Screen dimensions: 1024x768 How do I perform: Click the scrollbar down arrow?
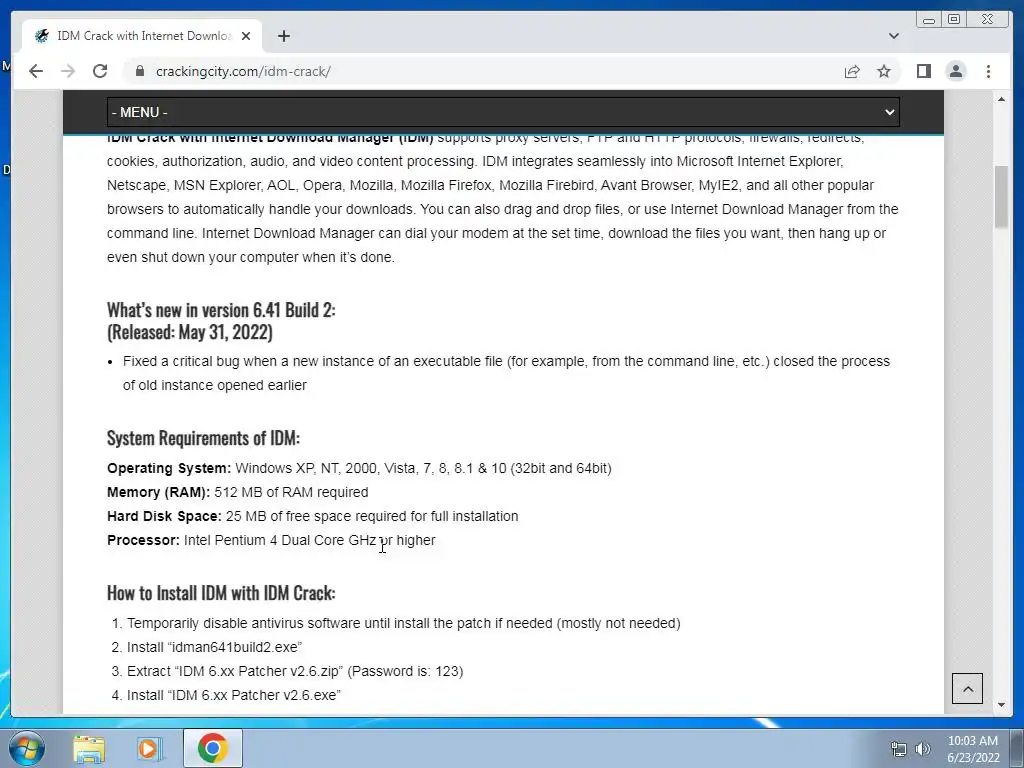click(1001, 705)
